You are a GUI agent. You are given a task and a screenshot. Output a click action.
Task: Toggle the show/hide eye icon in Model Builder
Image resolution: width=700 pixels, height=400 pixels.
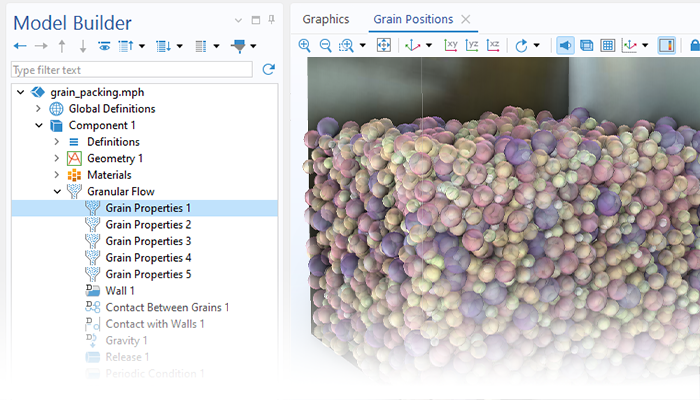coord(105,46)
